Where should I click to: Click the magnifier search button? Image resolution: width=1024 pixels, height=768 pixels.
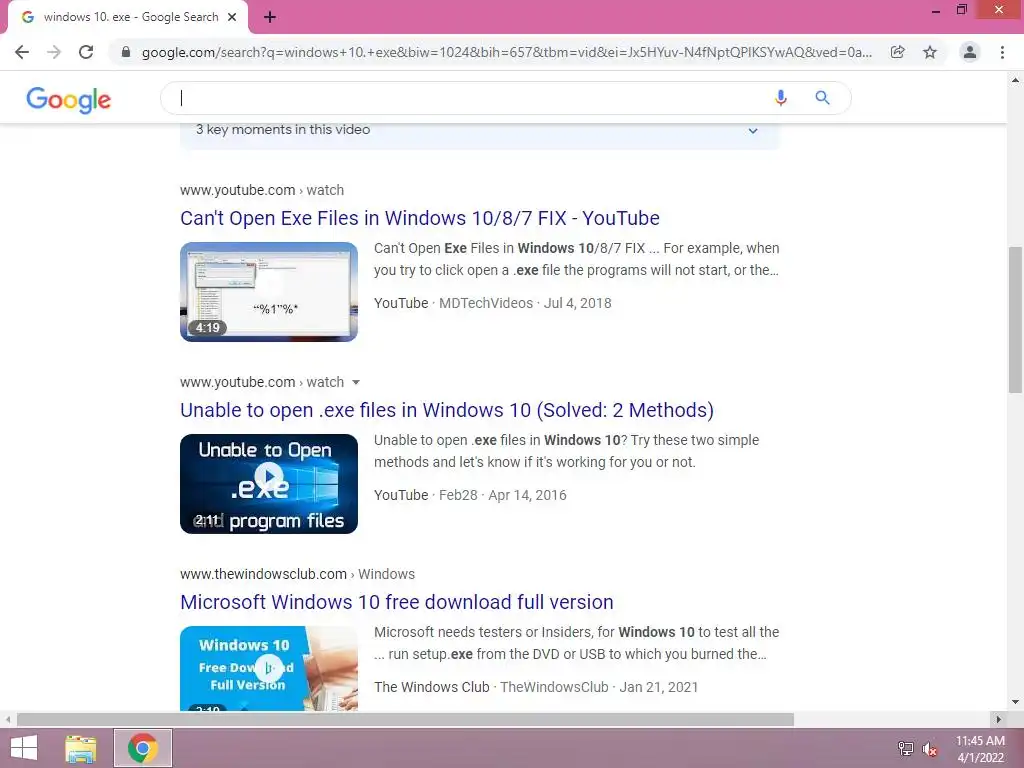click(x=822, y=98)
